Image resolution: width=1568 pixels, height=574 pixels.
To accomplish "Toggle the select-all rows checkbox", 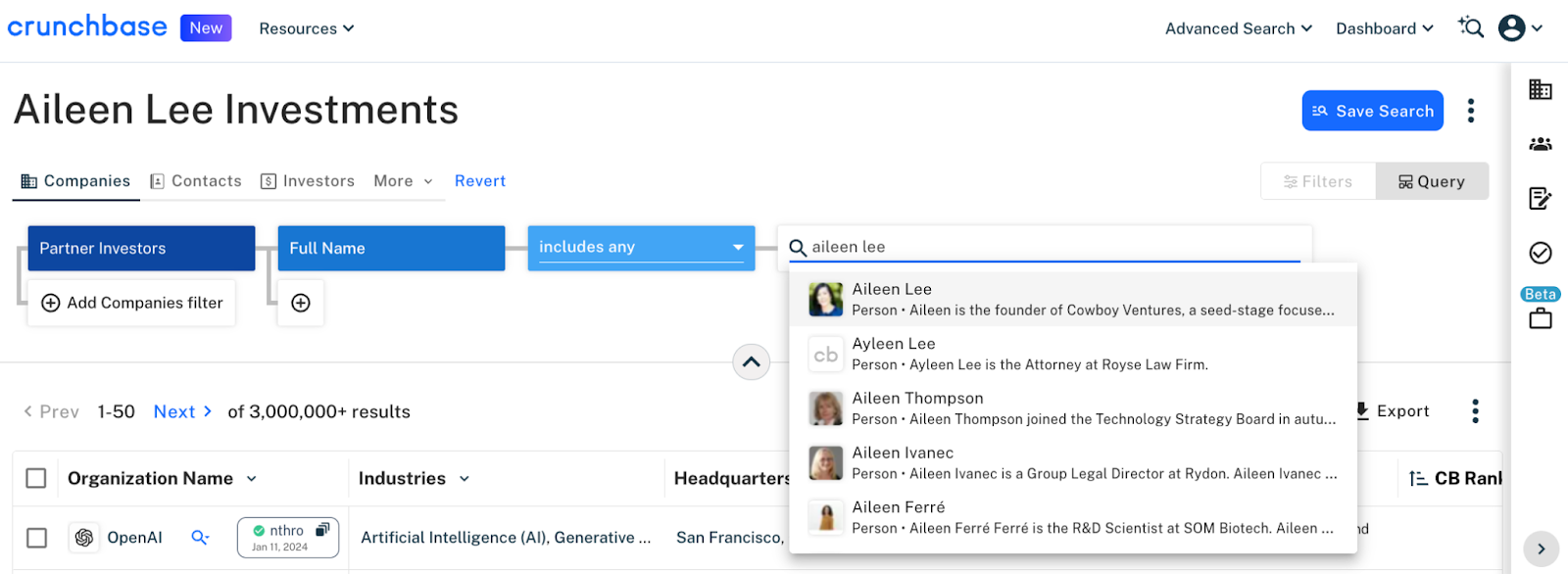I will (x=36, y=478).
